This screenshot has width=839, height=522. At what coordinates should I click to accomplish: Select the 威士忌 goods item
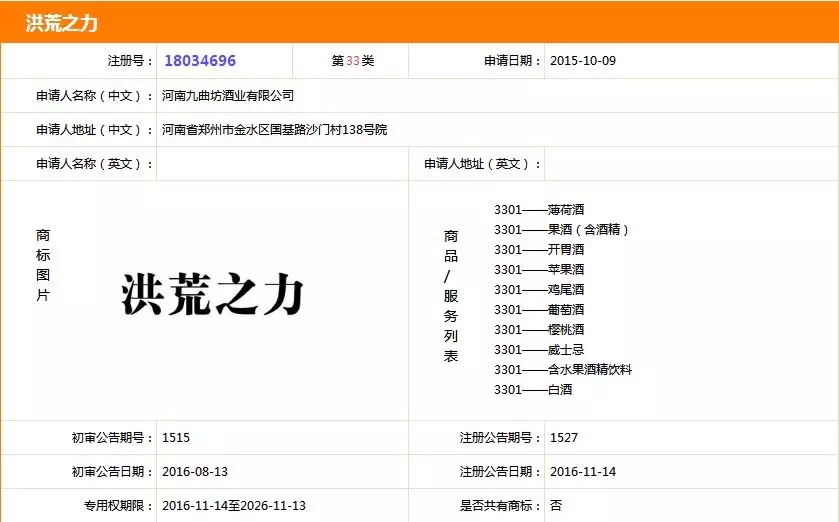[565, 350]
